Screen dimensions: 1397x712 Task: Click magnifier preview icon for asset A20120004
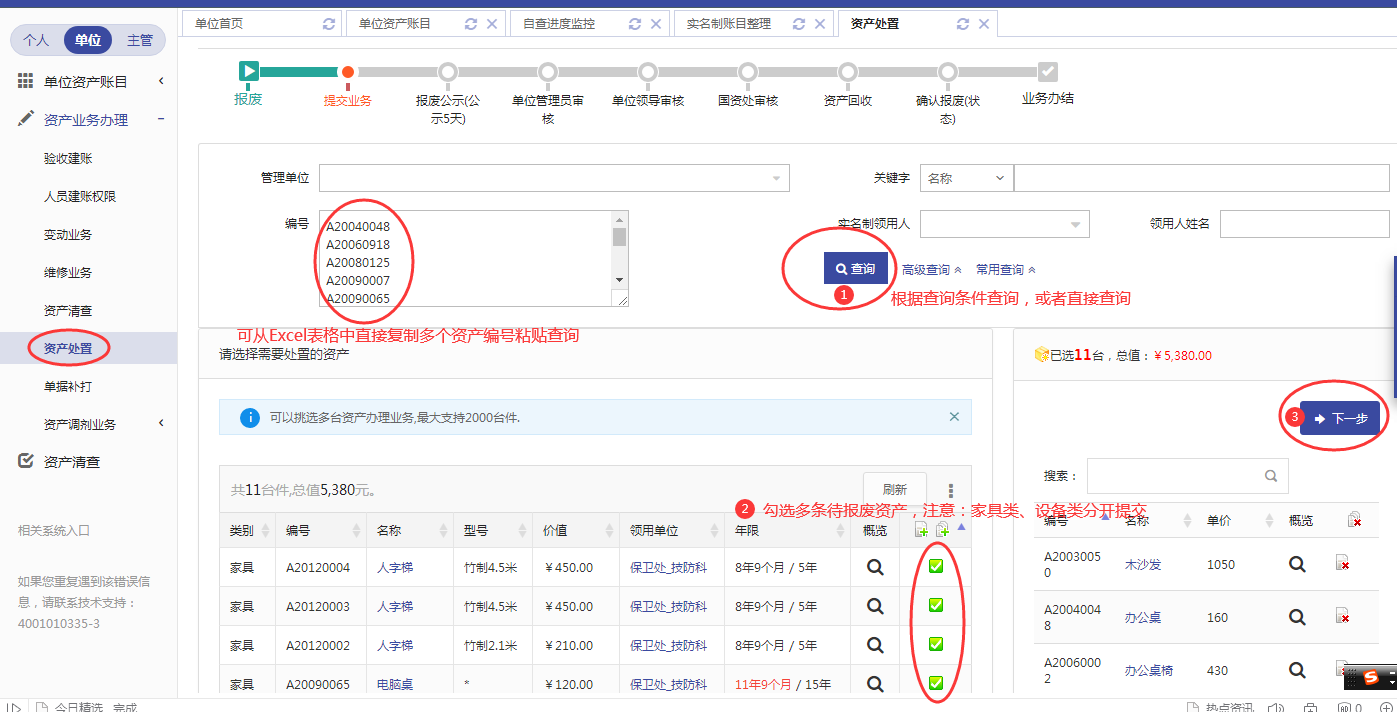click(875, 567)
